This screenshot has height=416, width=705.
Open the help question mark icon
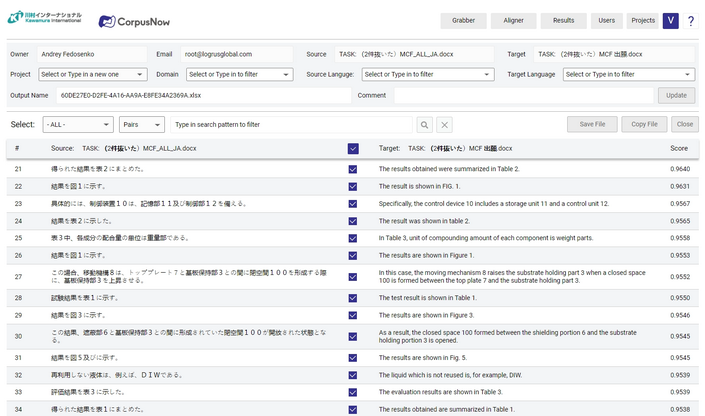pos(690,21)
